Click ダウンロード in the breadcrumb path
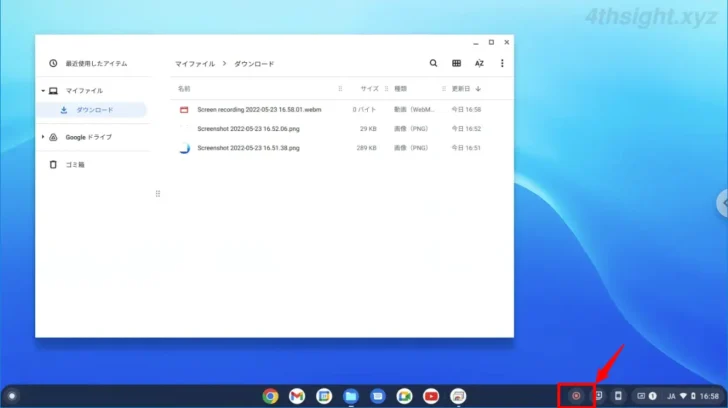Viewport: 728px width, 408px height. click(x=254, y=64)
